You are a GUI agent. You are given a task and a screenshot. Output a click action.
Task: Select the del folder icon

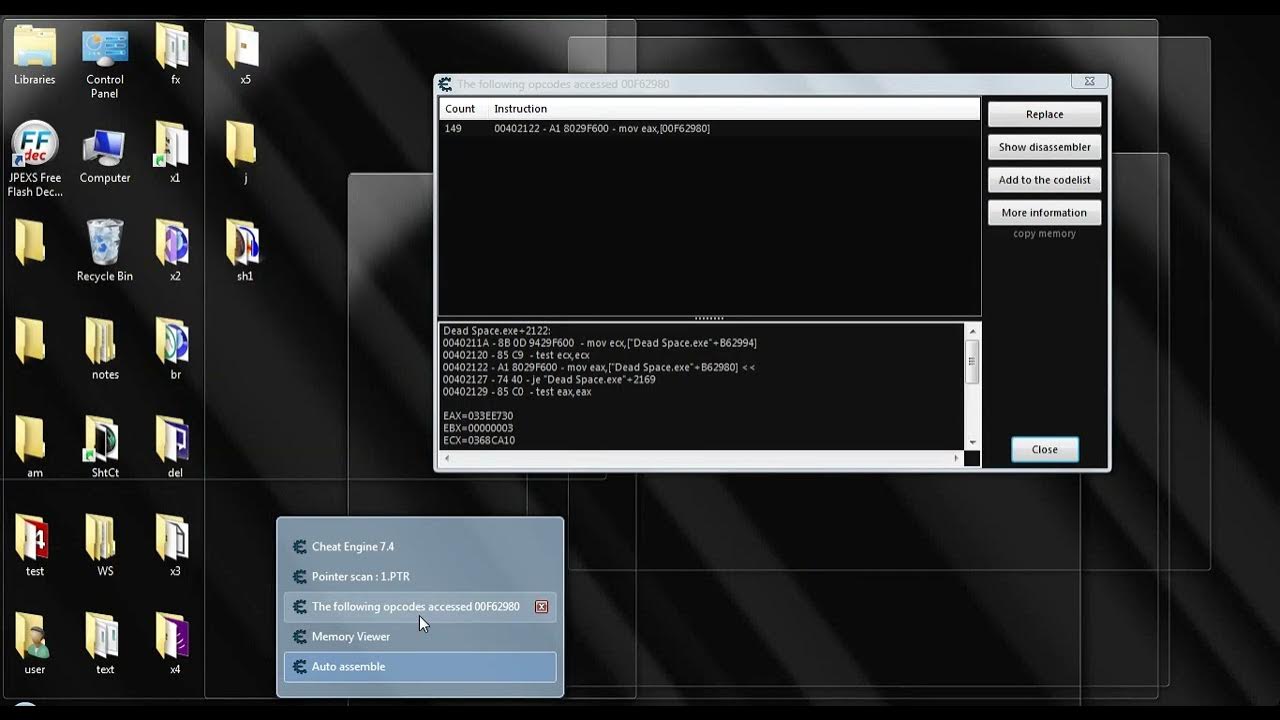[x=175, y=448]
